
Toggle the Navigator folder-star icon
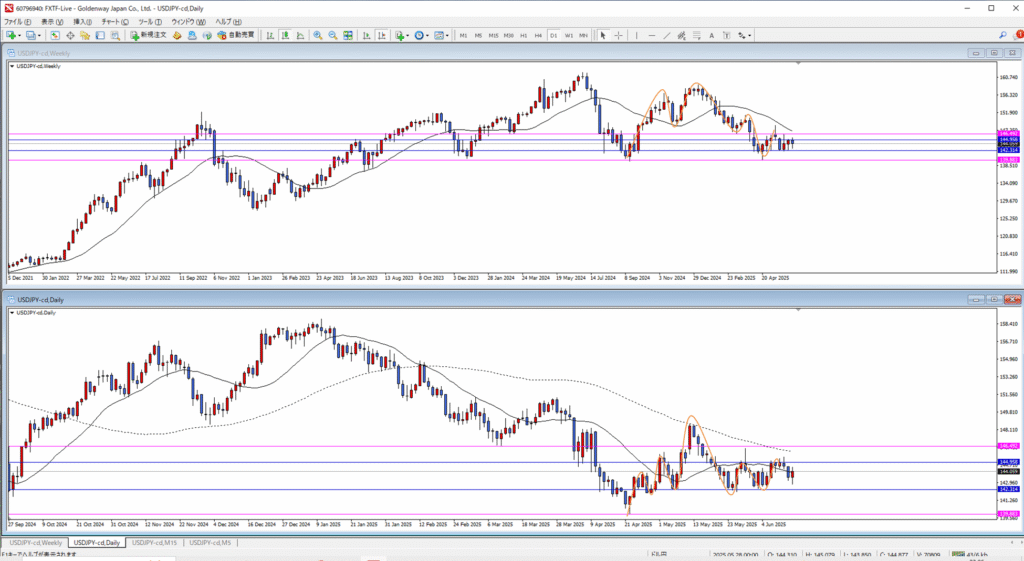click(85, 35)
